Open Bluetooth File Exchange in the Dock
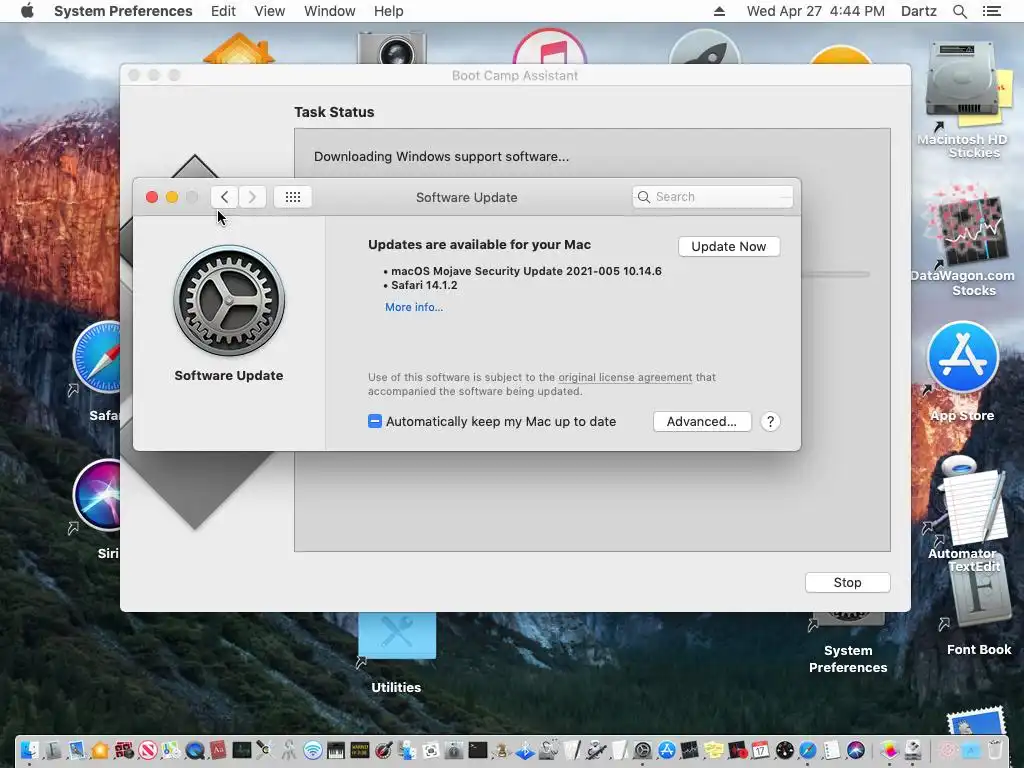The image size is (1024, 768). (525, 750)
